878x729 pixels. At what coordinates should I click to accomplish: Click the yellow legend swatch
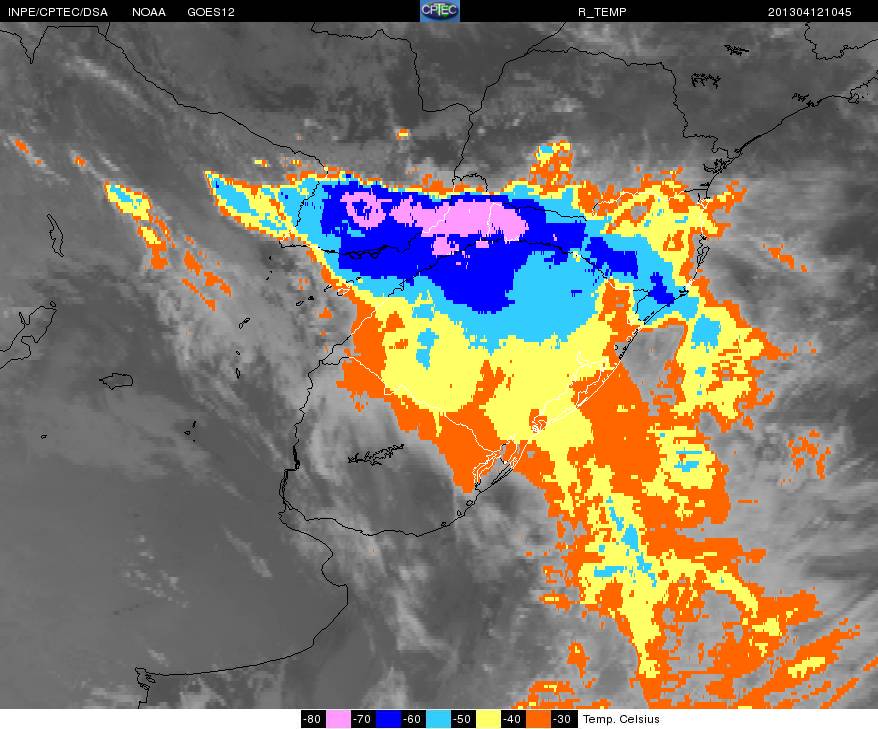pyautogui.click(x=488, y=719)
